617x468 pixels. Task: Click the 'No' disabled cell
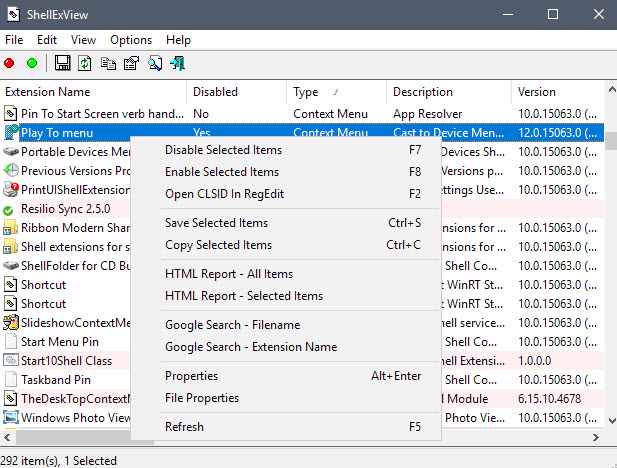click(201, 114)
